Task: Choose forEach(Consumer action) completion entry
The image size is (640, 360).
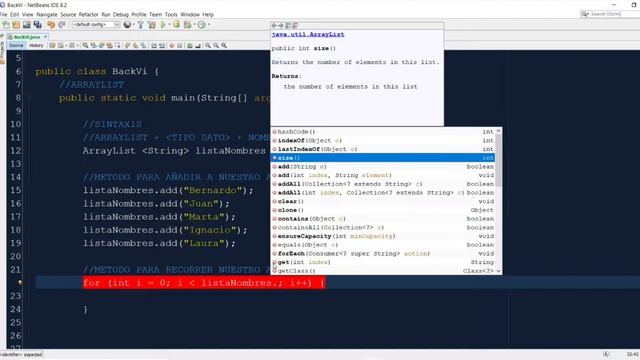Action: coord(383,253)
